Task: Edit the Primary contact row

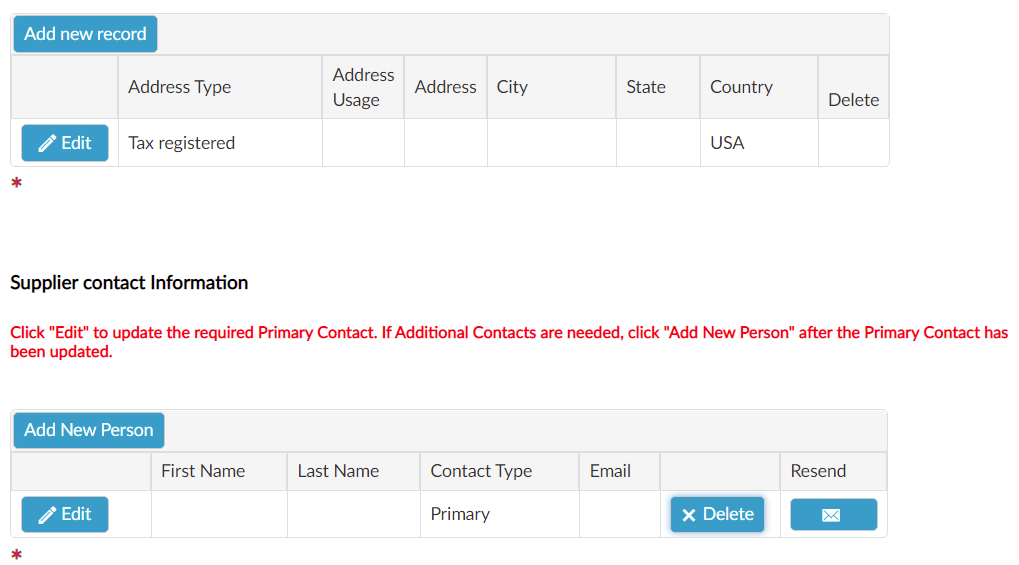Action: (65, 514)
